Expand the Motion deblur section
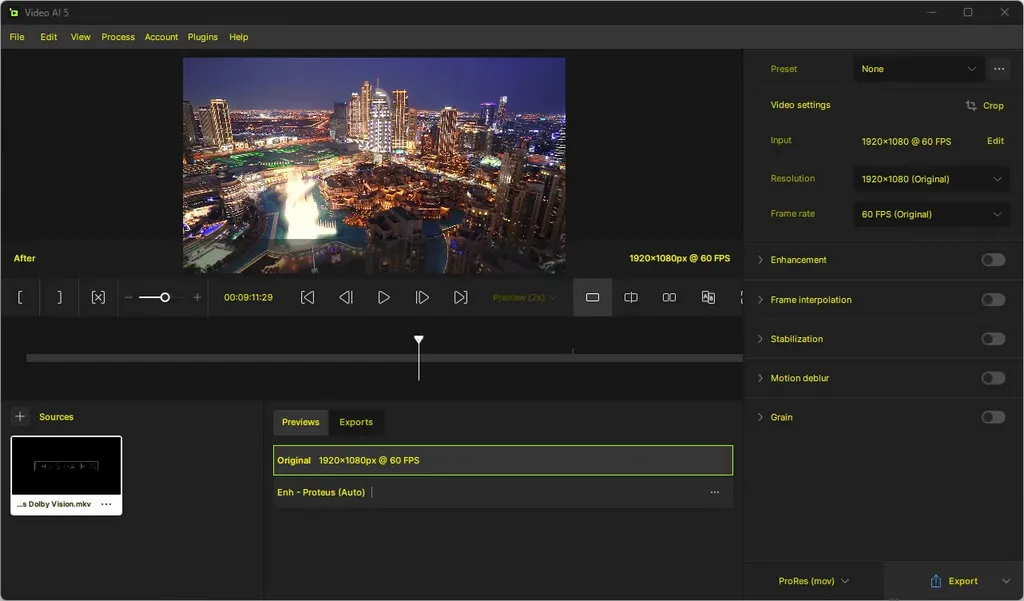This screenshot has height=601, width=1024. 760,378
